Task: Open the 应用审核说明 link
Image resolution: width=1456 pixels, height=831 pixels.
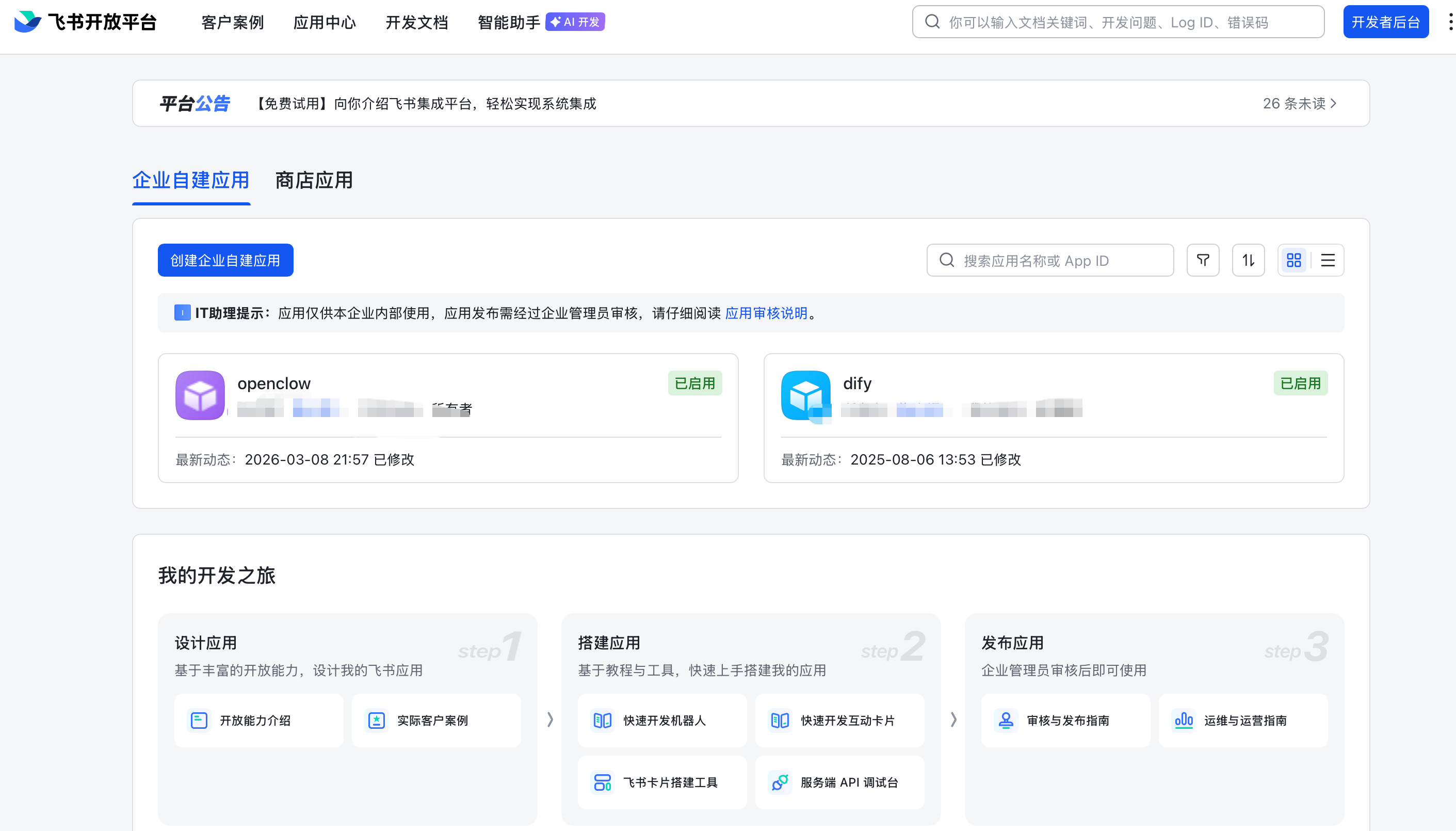Action: point(766,313)
